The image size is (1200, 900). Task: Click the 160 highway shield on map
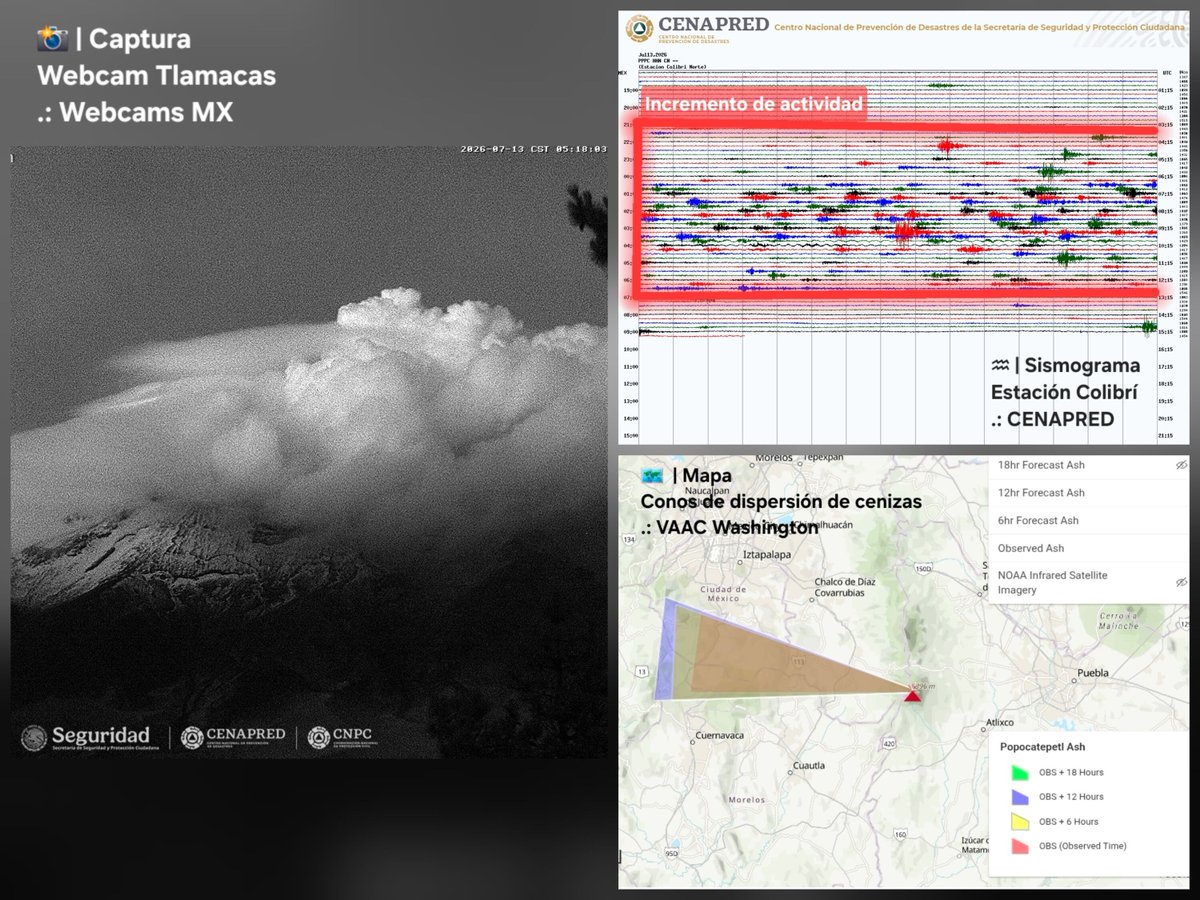pos(901,834)
